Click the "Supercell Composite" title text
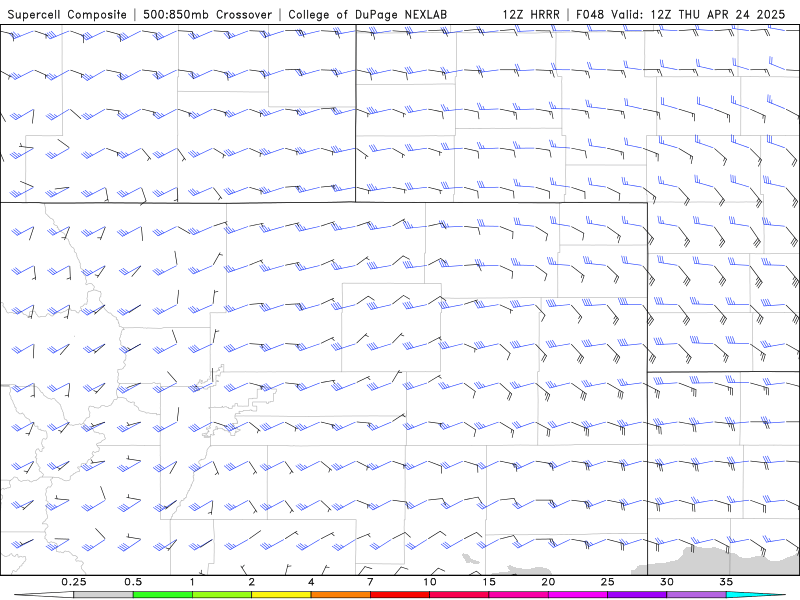The height and width of the screenshot is (600, 800). click(67, 14)
